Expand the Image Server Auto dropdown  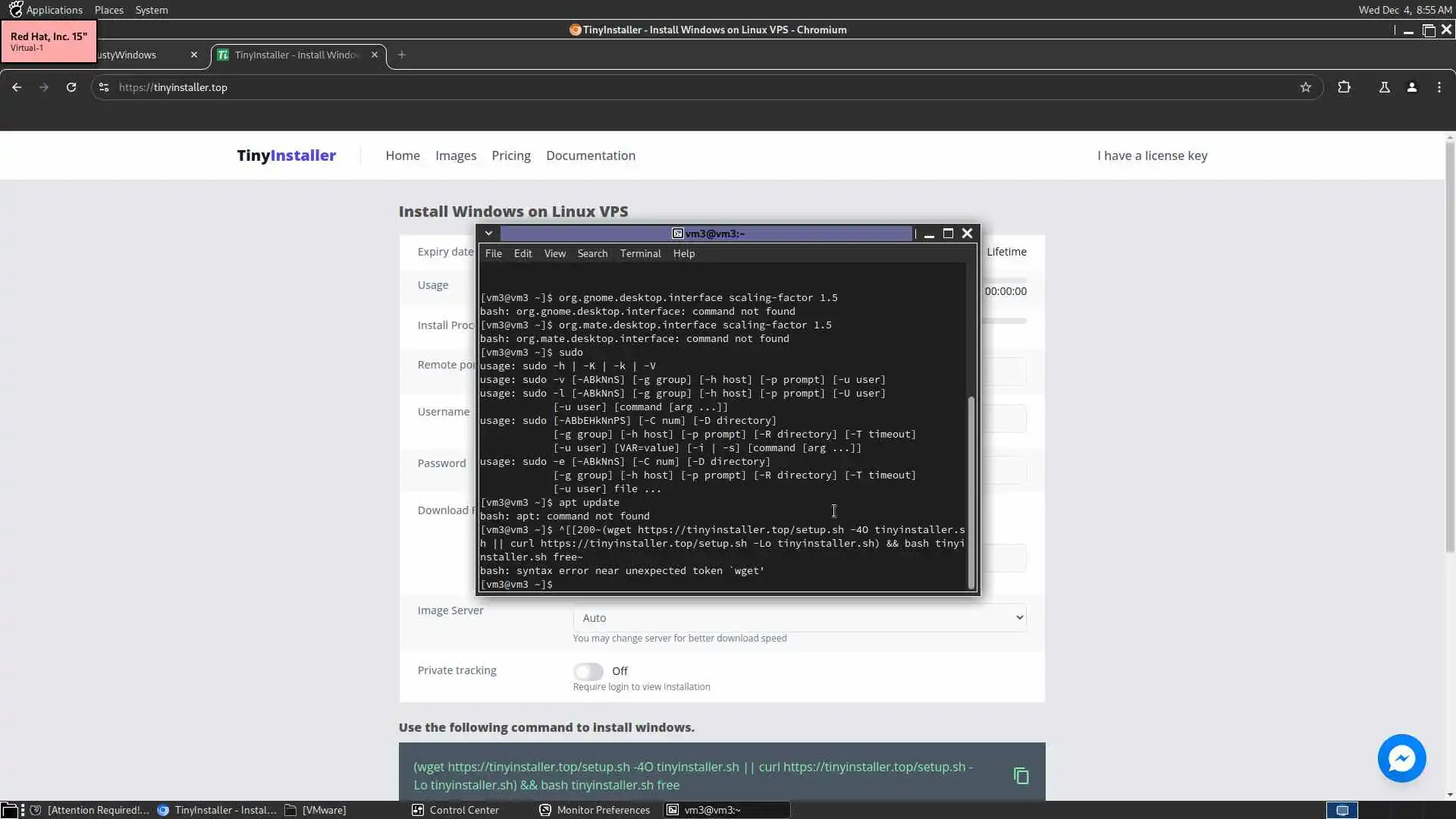[x=799, y=618]
